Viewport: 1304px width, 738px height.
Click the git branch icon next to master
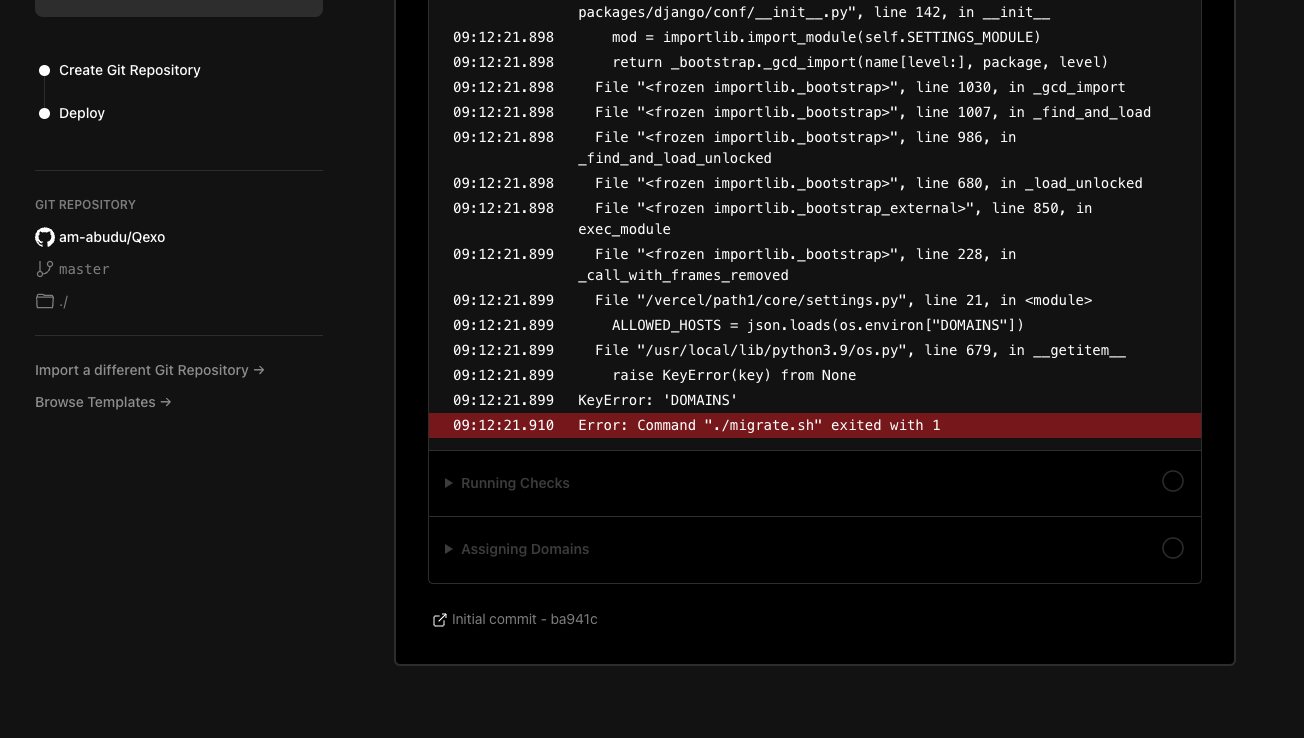(45, 269)
